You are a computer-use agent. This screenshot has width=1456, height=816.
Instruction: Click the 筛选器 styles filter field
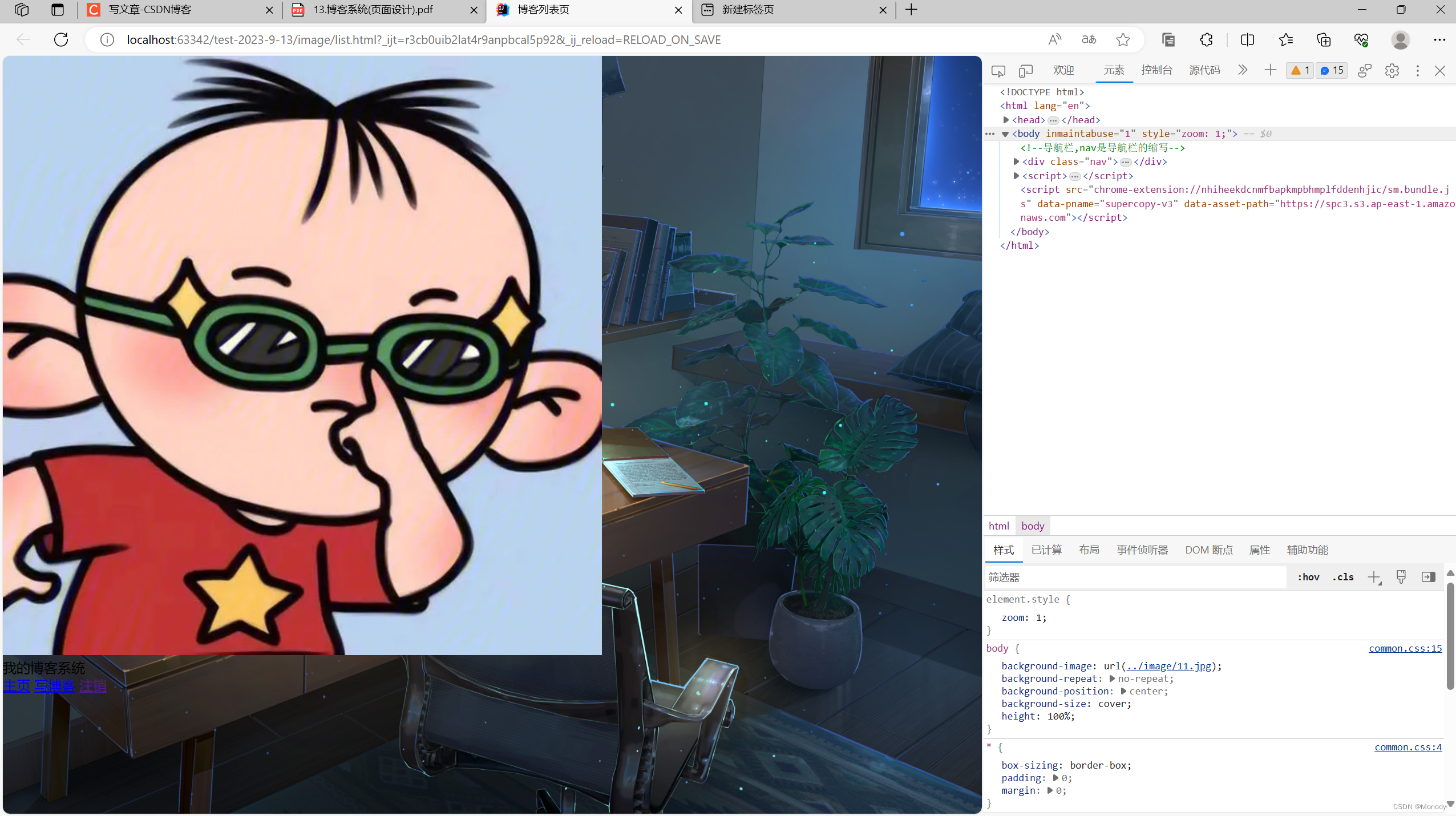[1135, 577]
